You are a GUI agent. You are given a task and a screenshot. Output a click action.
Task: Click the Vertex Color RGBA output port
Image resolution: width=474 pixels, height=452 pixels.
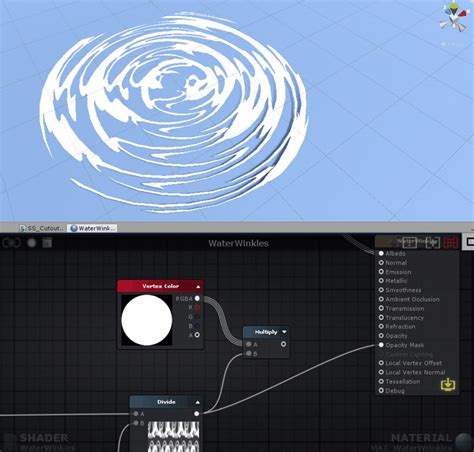[x=197, y=298]
